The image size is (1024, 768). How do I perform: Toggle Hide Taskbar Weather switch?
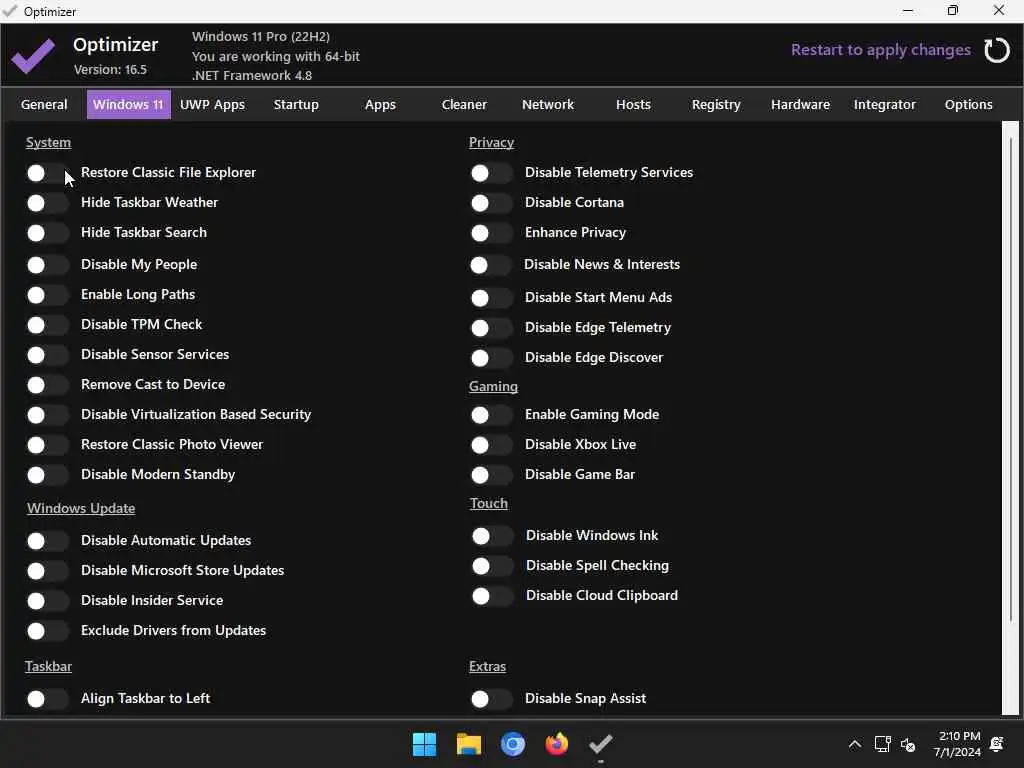click(x=47, y=203)
